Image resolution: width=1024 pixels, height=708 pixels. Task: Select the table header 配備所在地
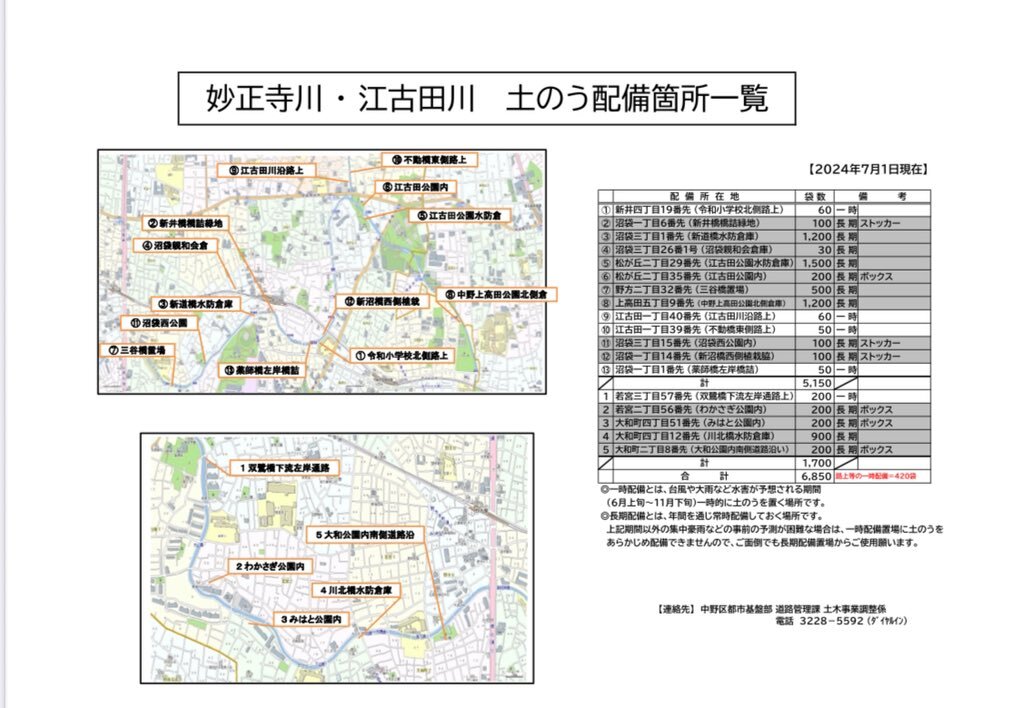coord(704,196)
